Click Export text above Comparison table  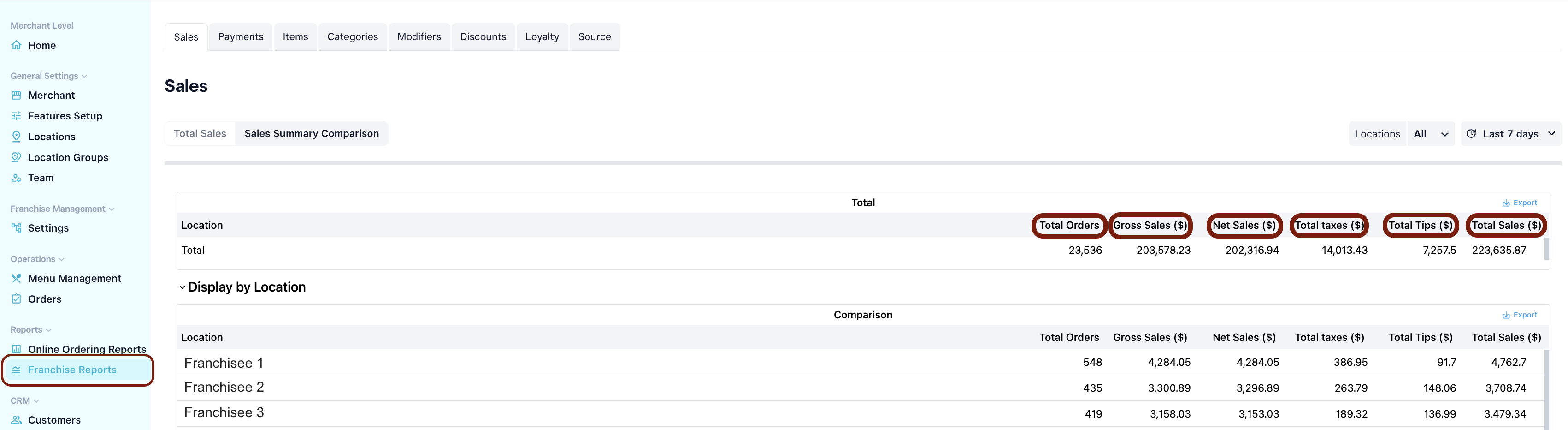pos(1526,315)
